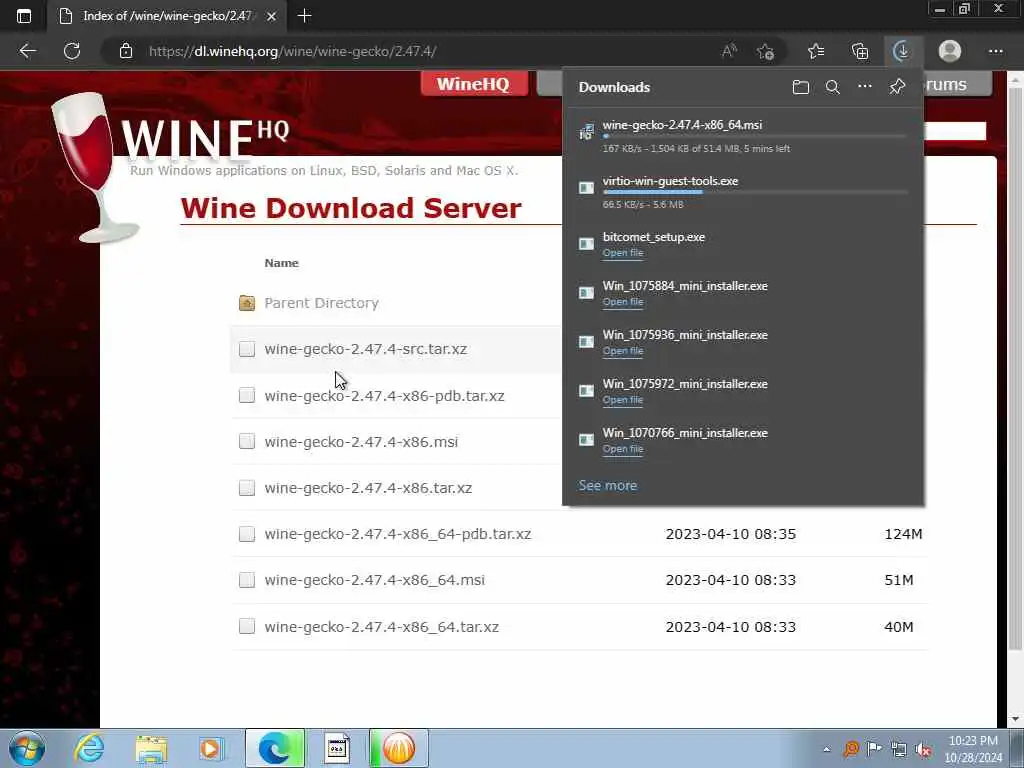Open file for Win_1075884_mini_installer.exe

pos(623,302)
